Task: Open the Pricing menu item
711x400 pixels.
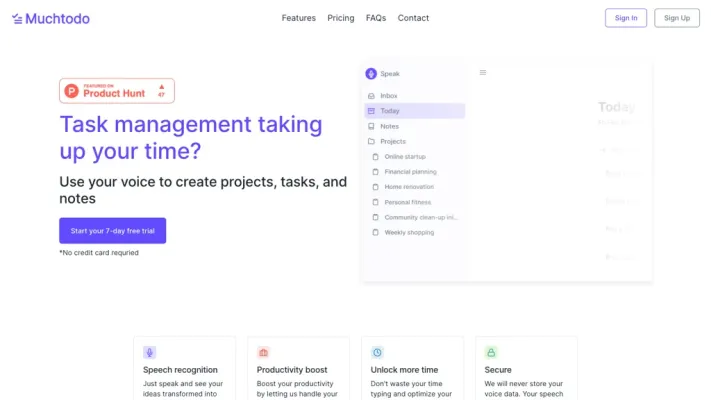Action: (x=341, y=18)
